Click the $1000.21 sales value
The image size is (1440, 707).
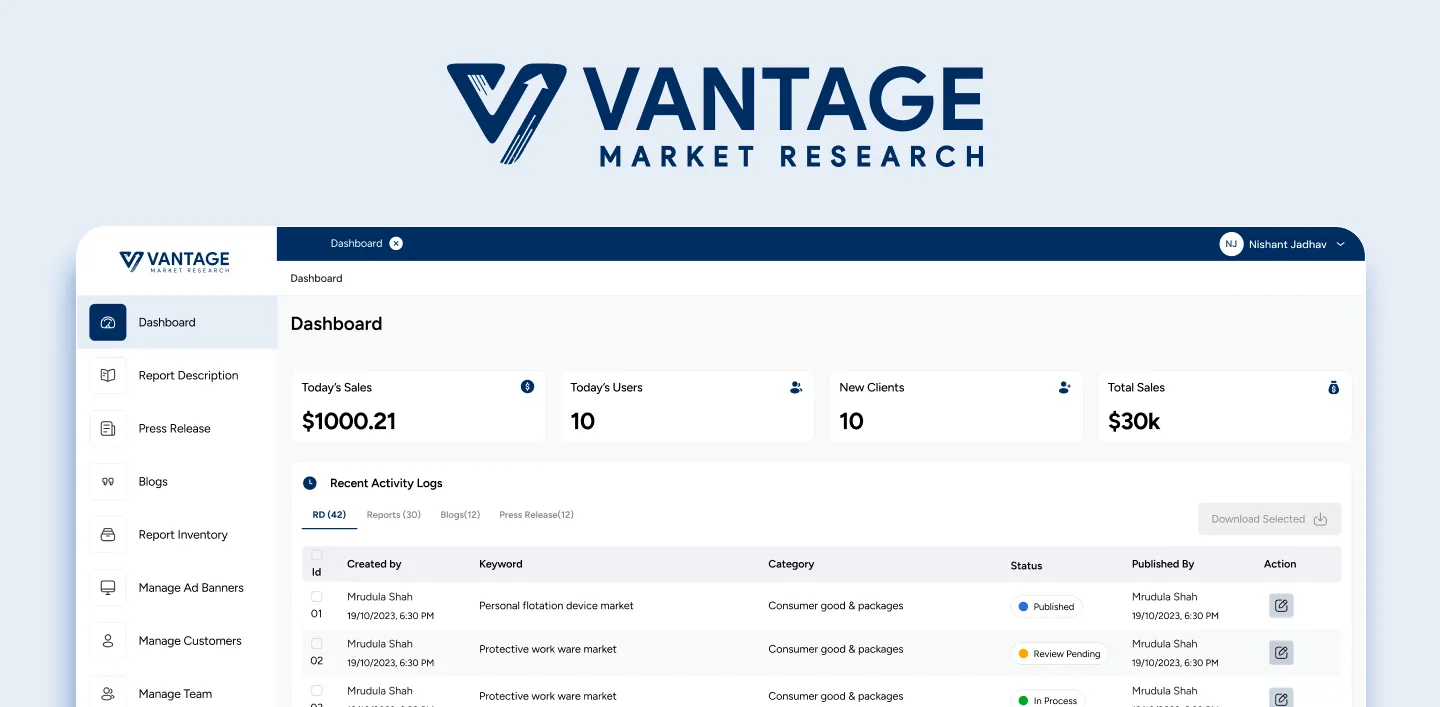click(349, 422)
